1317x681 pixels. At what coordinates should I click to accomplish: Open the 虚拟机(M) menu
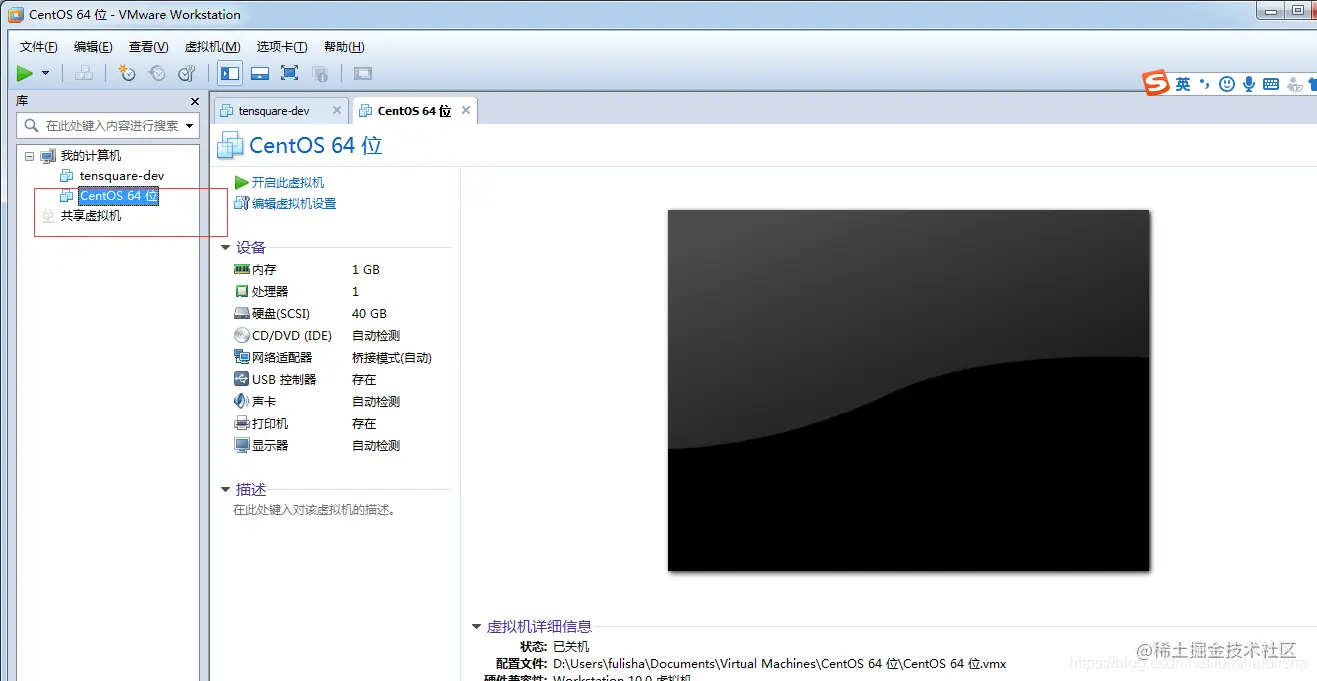click(212, 47)
